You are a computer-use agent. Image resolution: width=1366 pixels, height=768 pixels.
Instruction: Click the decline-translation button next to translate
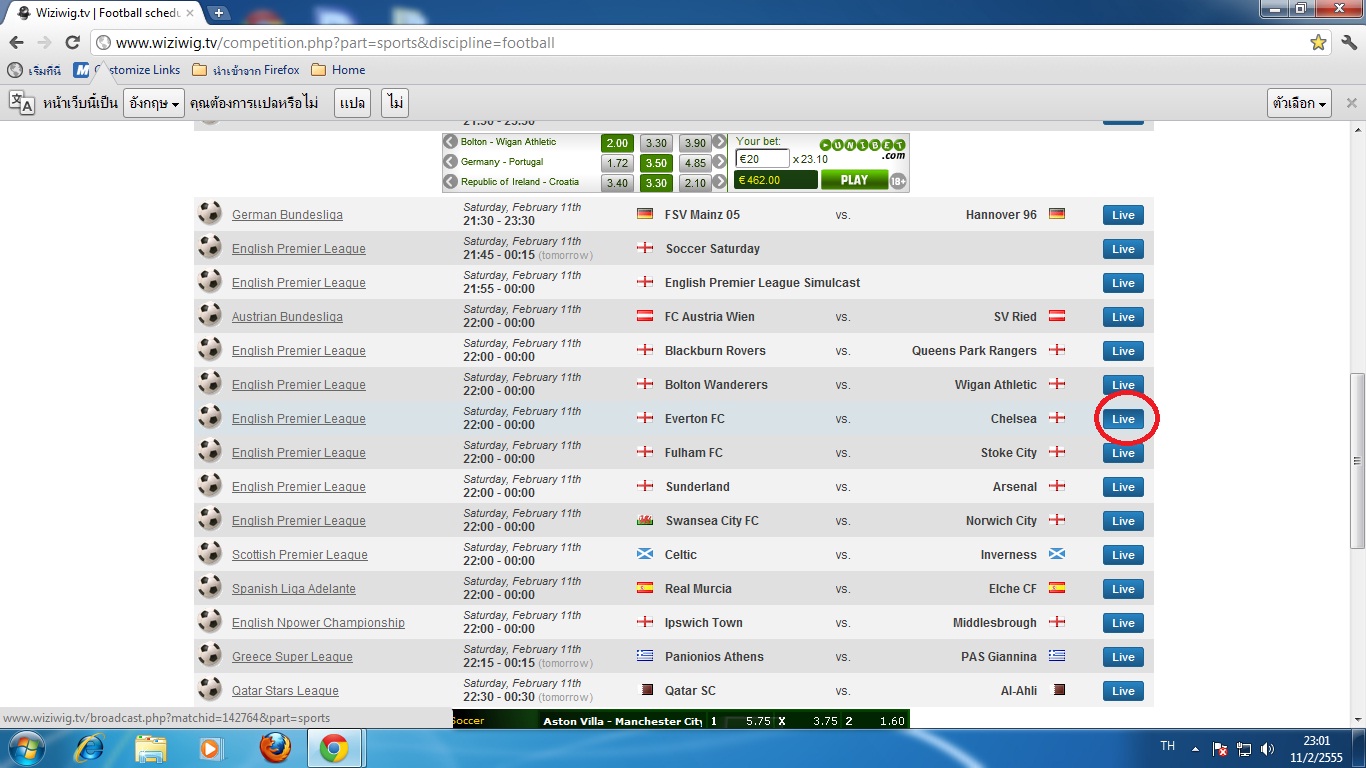point(395,103)
